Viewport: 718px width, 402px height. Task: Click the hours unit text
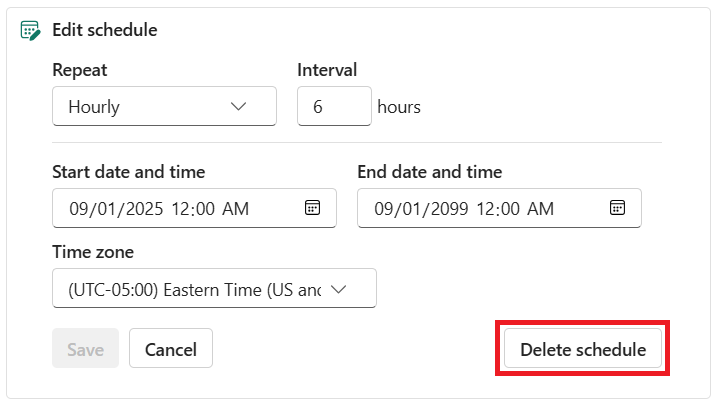[399, 107]
